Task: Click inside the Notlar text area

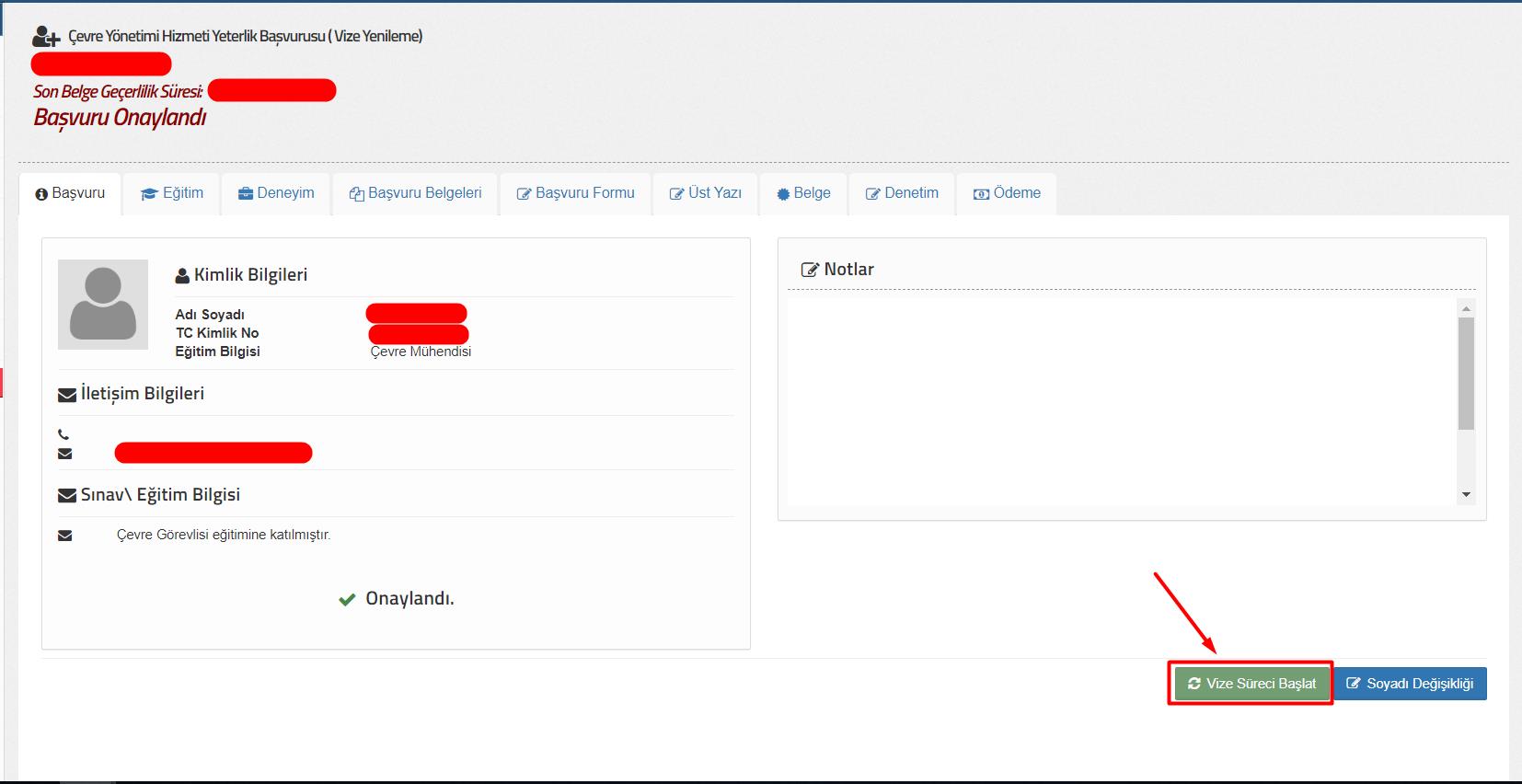Action: pos(1121,400)
